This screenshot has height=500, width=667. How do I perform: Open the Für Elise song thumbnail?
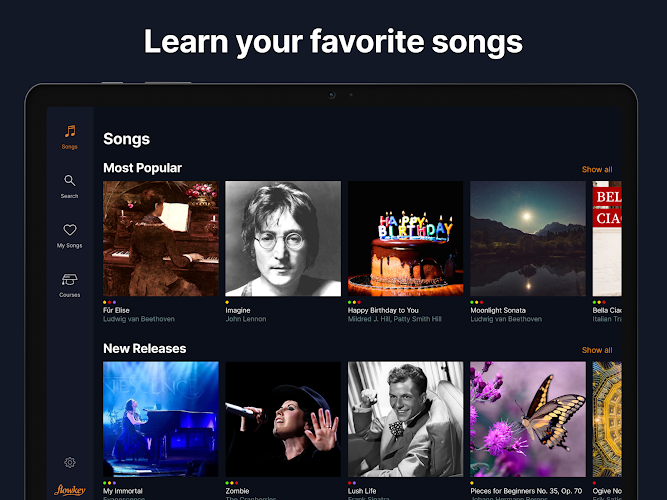pos(161,238)
